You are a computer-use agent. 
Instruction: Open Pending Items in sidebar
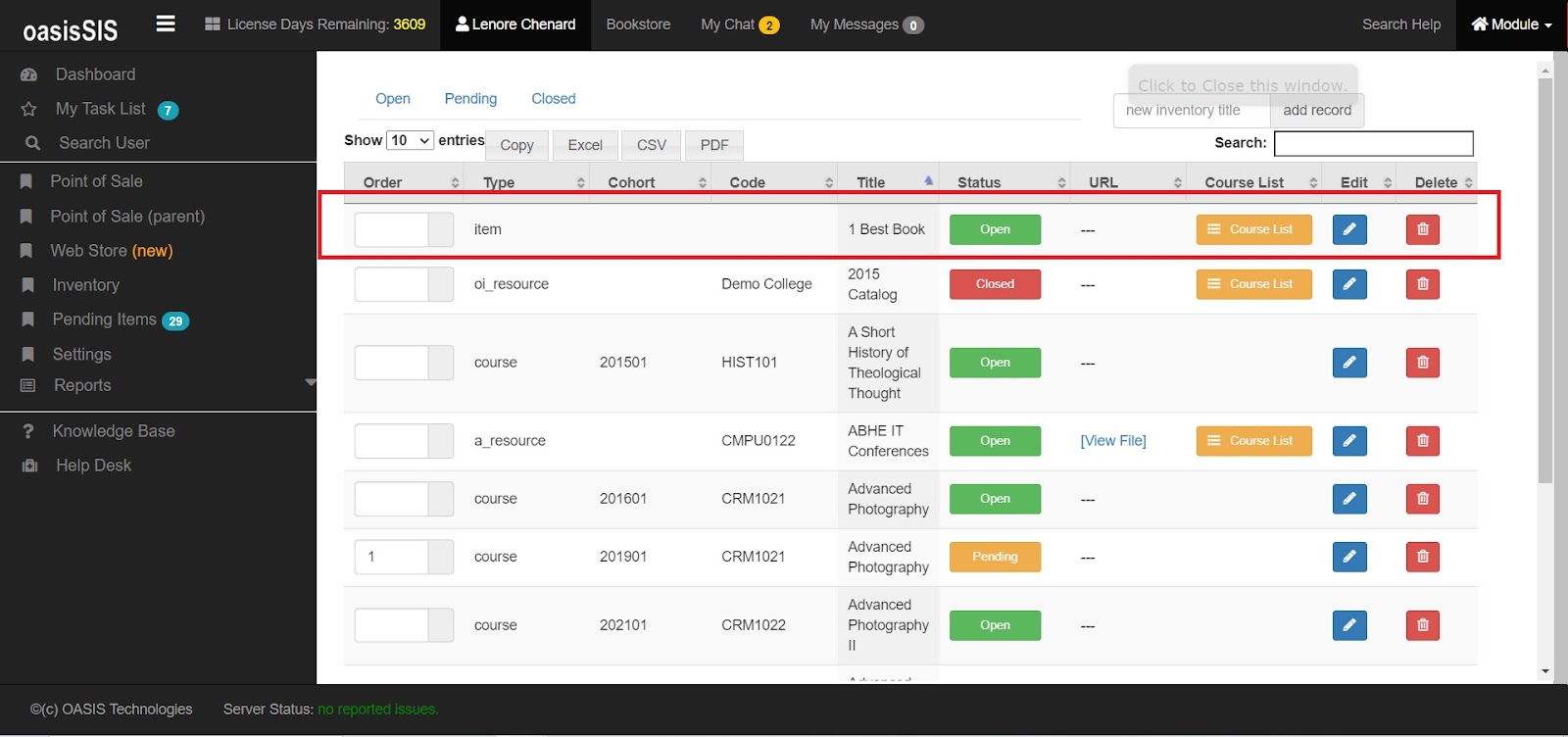click(105, 319)
